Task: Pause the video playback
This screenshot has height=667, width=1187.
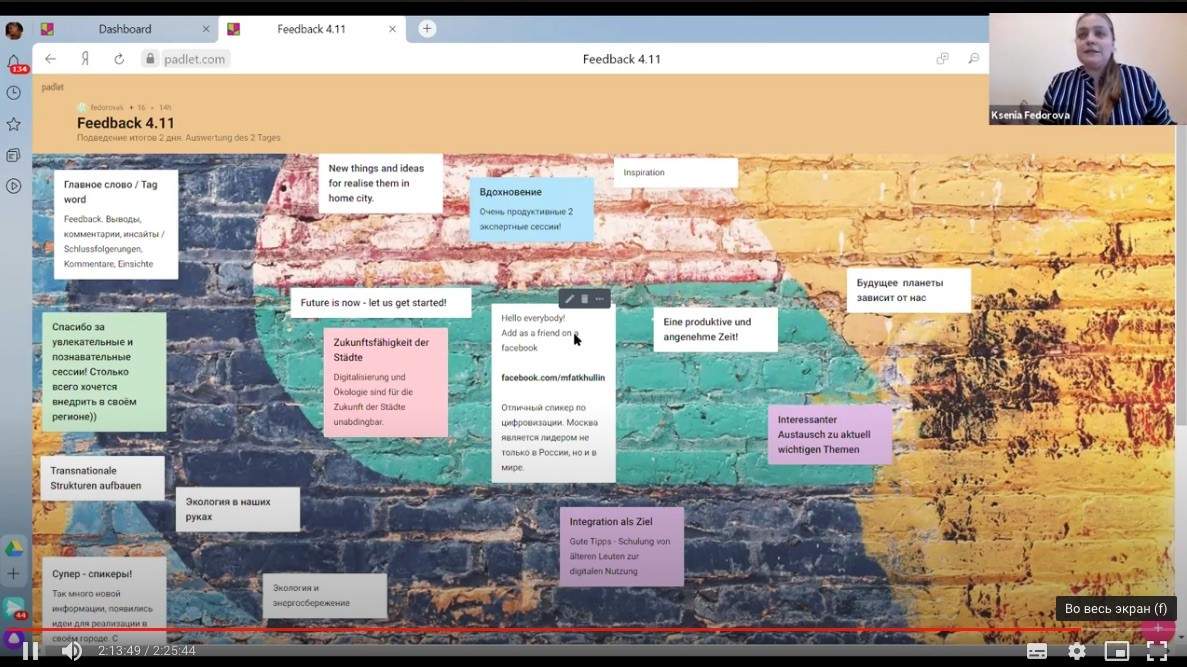Action: [x=30, y=650]
